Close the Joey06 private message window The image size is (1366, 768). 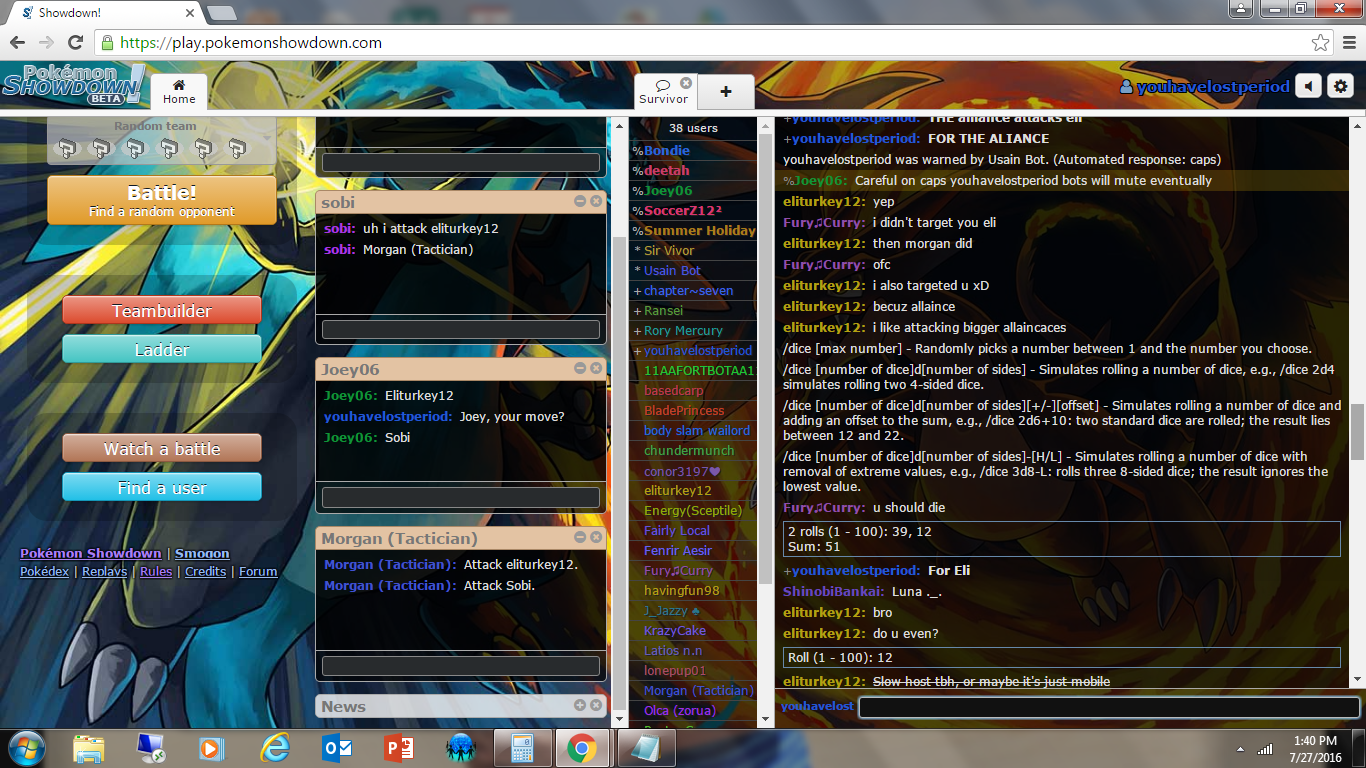pyautogui.click(x=596, y=369)
